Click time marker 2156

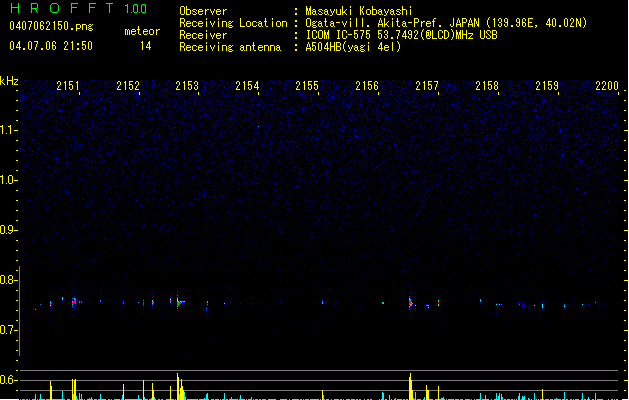[x=367, y=86]
